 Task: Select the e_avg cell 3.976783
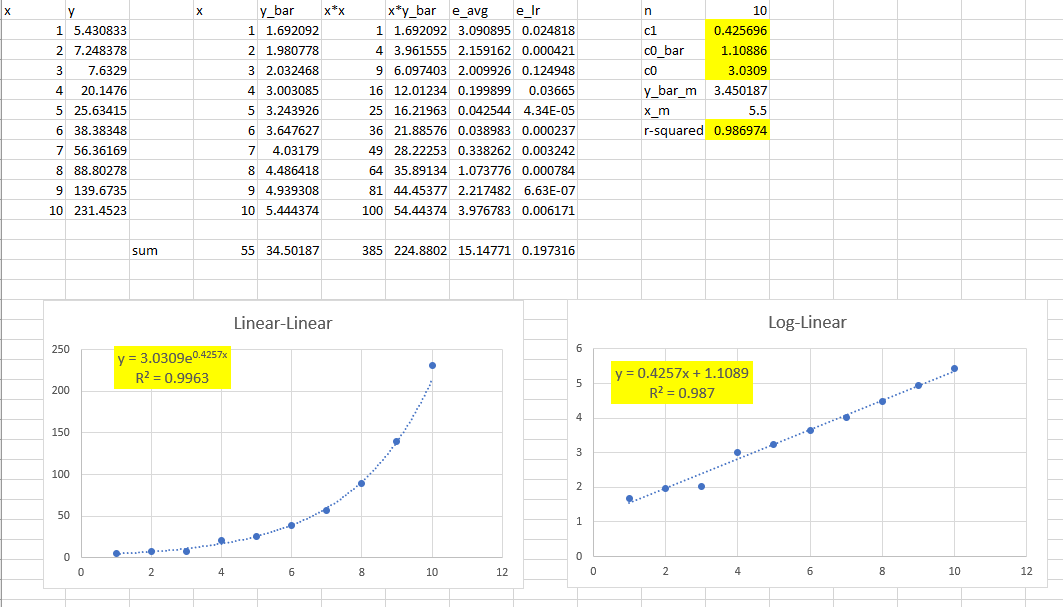coord(481,210)
